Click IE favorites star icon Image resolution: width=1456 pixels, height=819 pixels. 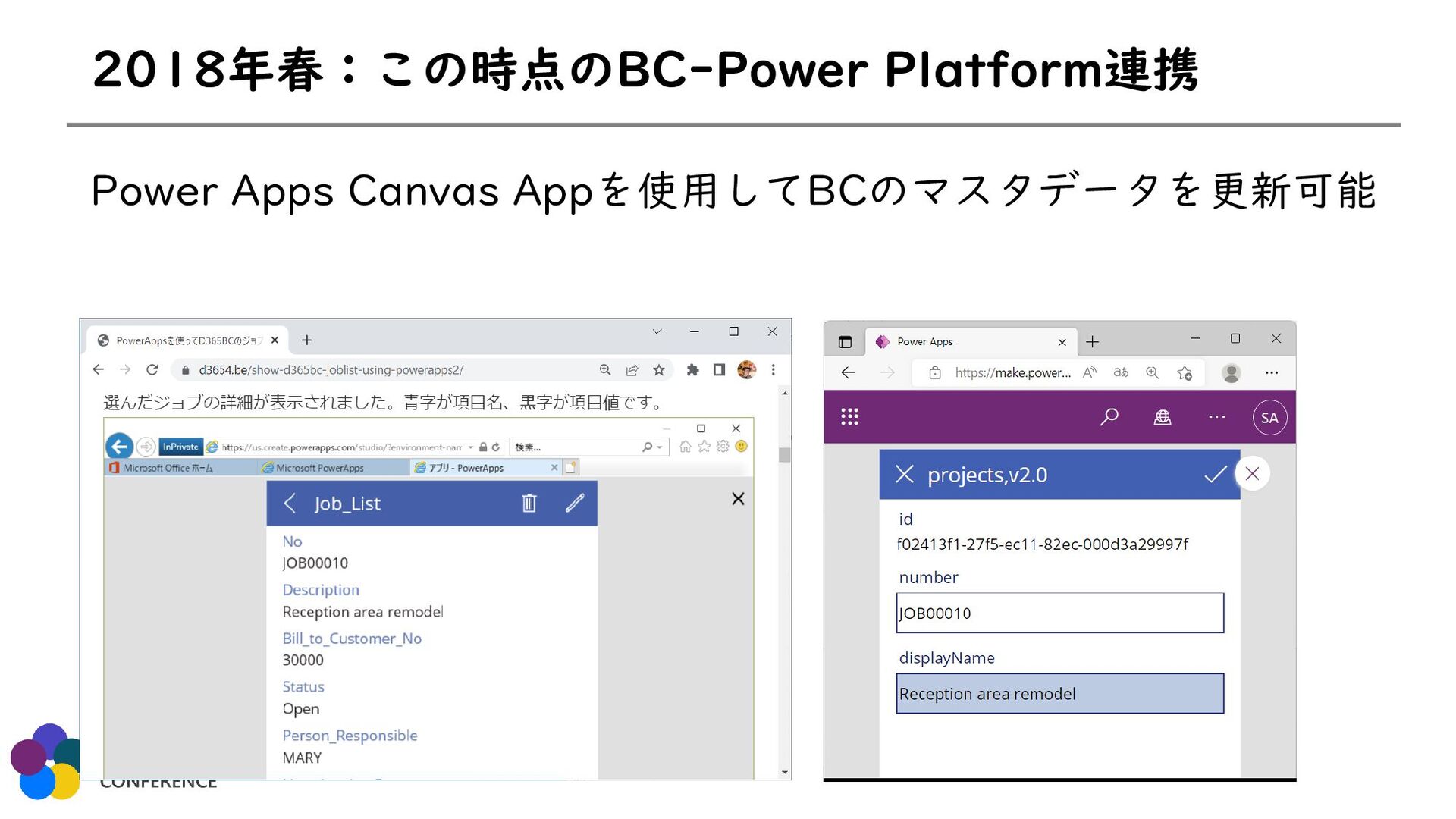tap(704, 447)
